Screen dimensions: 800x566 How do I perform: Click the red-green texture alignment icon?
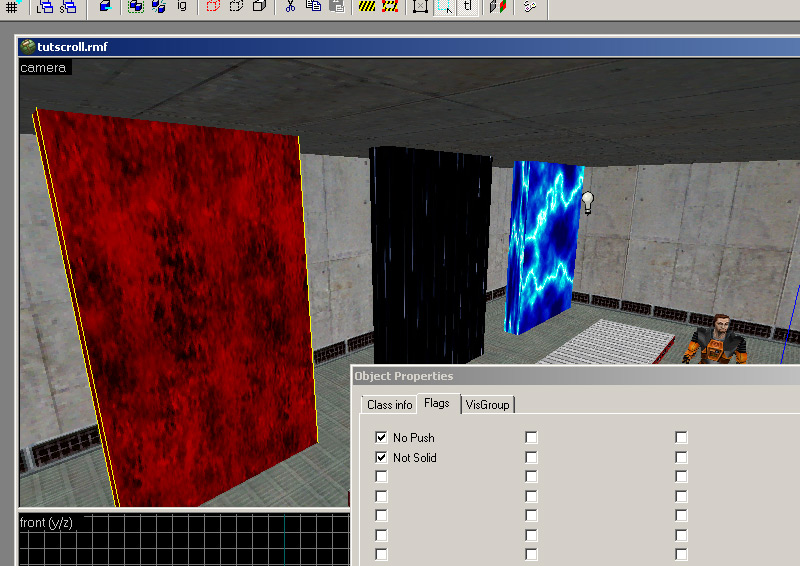[x=498, y=6]
